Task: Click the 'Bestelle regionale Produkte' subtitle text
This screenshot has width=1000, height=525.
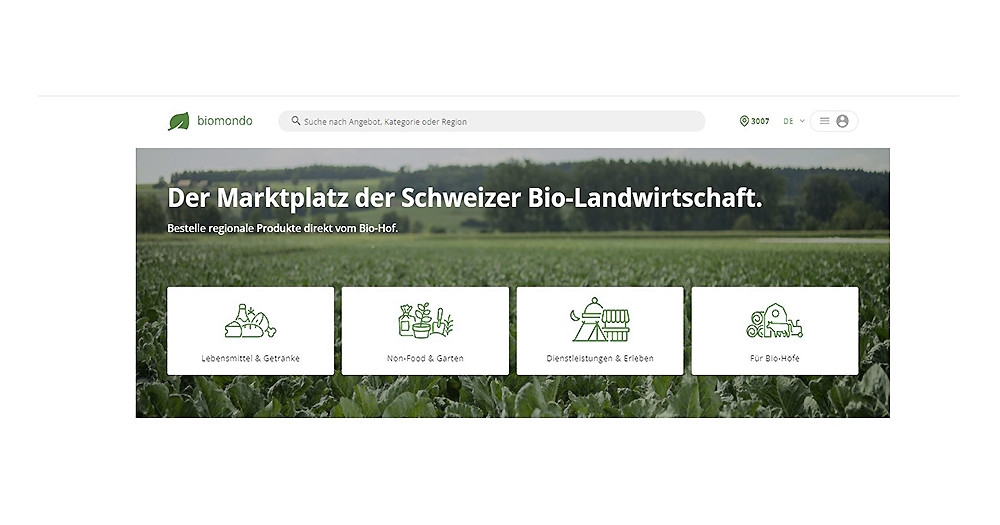Action: [x=282, y=228]
